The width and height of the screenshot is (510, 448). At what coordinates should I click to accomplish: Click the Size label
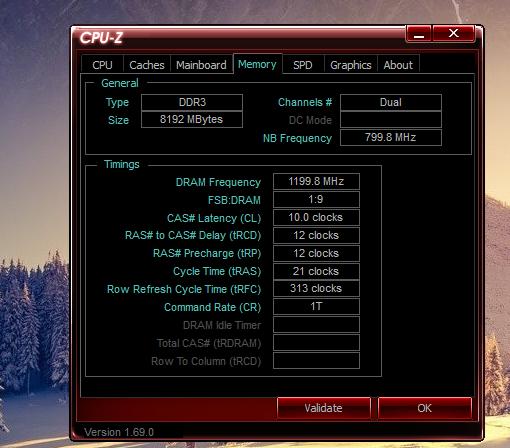118,120
